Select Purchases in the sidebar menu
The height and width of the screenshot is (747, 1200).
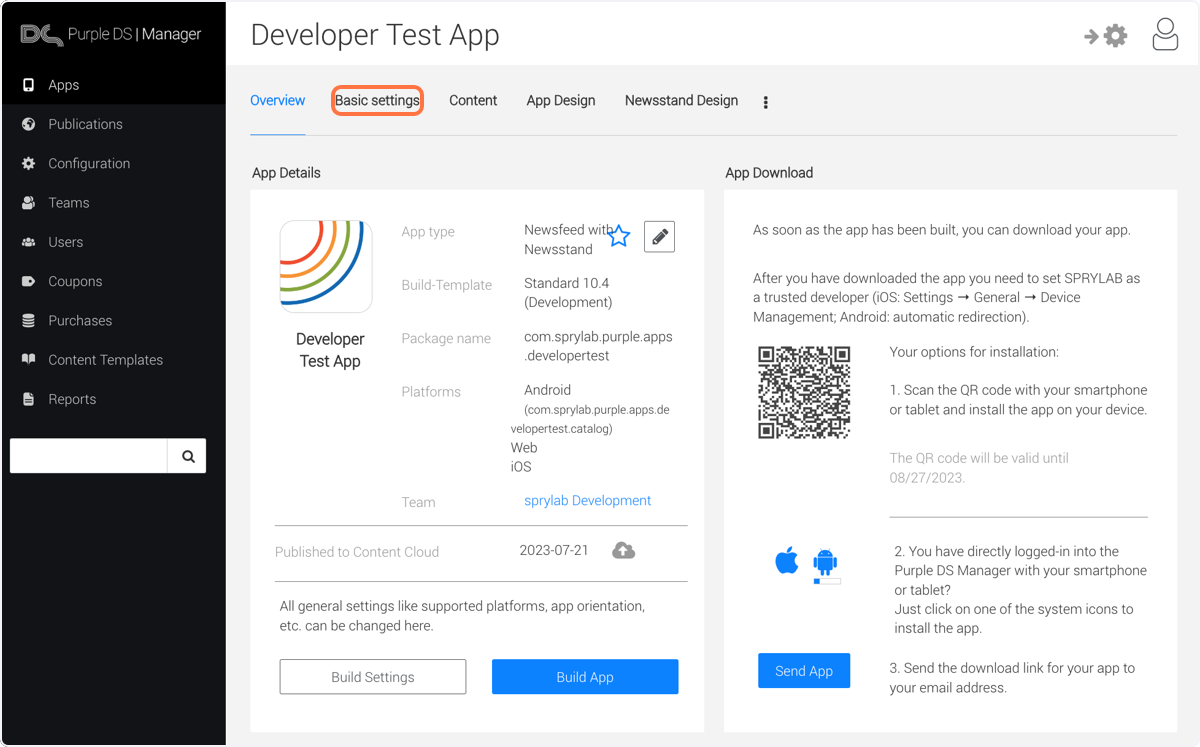113,320
